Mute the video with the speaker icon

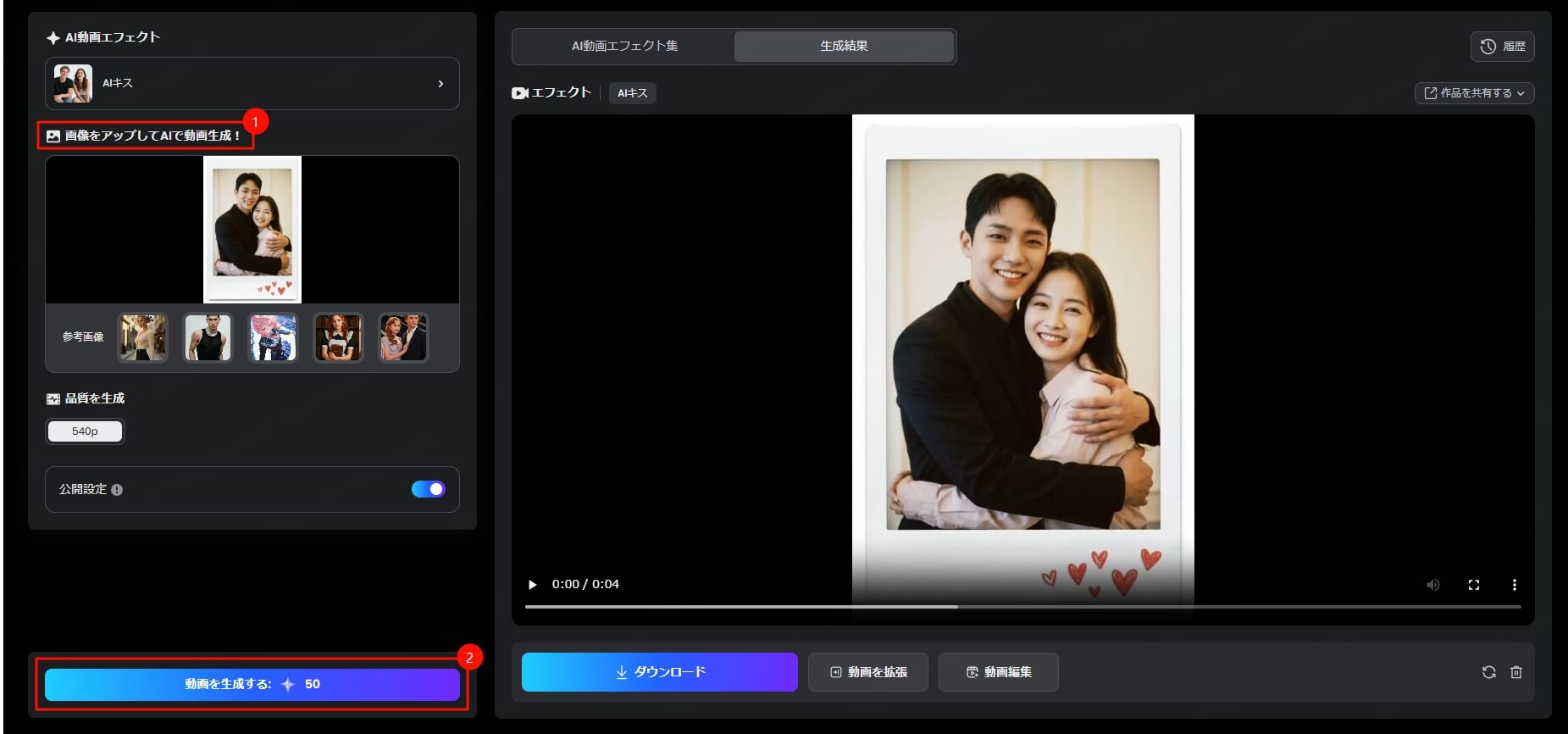pyautogui.click(x=1432, y=585)
